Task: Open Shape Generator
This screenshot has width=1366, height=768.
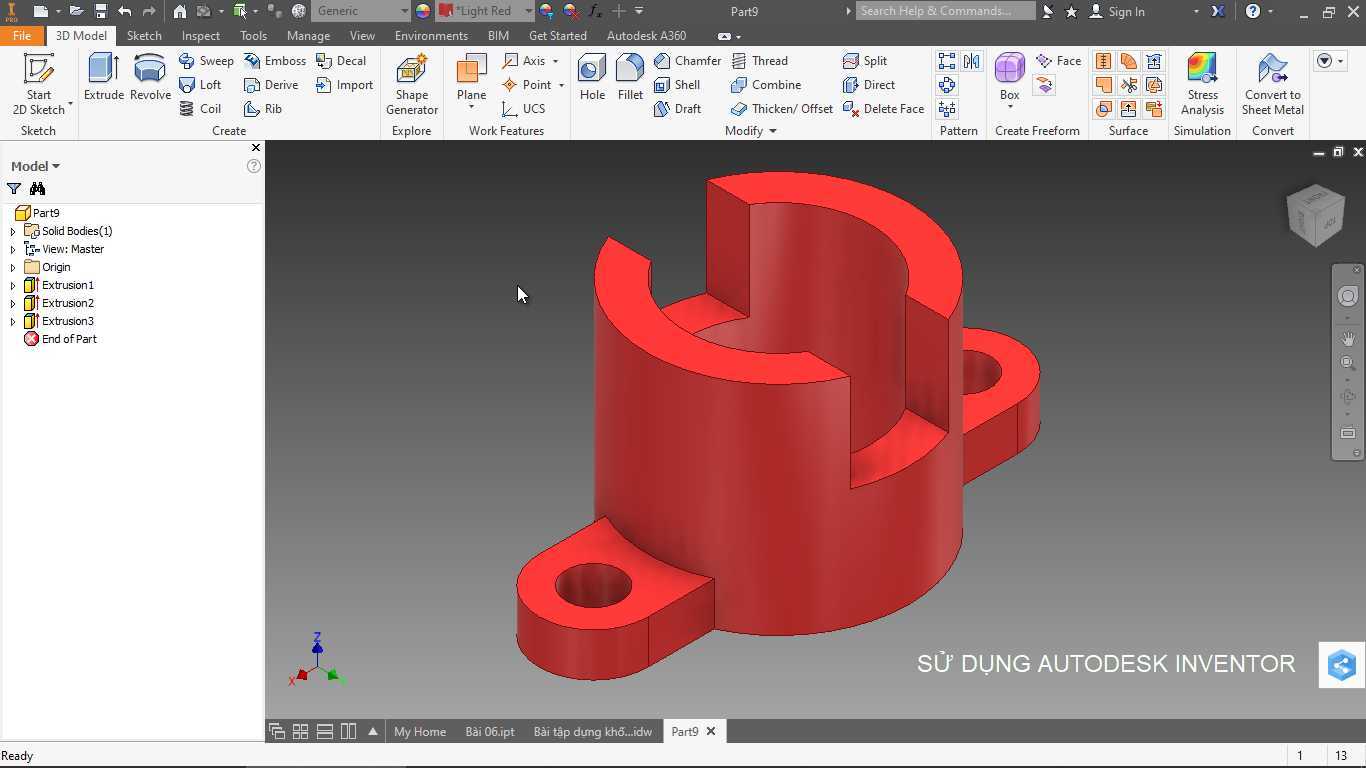Action: (x=412, y=84)
